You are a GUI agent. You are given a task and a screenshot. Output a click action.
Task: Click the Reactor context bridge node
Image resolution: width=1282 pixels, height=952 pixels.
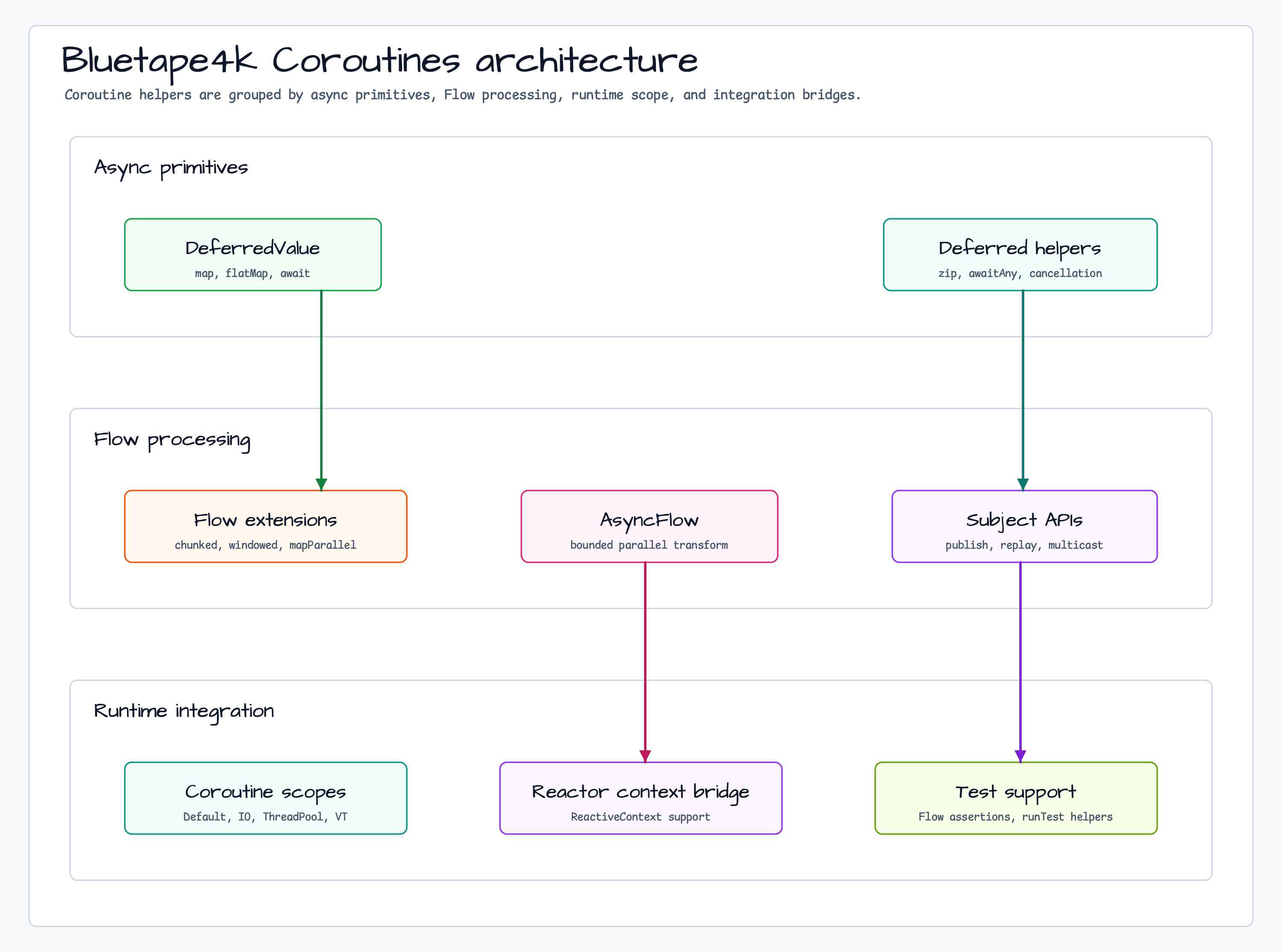641,798
